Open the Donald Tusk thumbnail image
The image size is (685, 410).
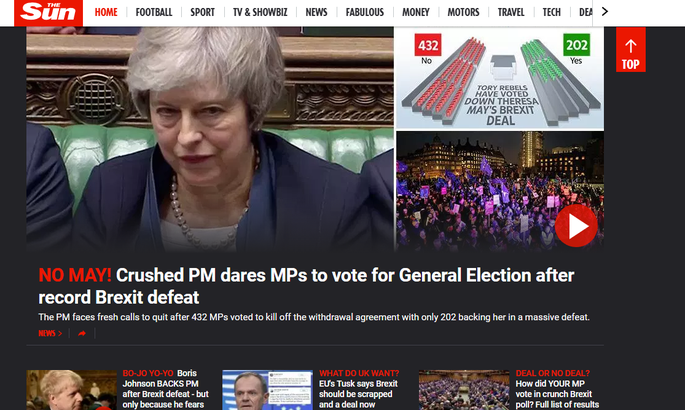(x=267, y=390)
